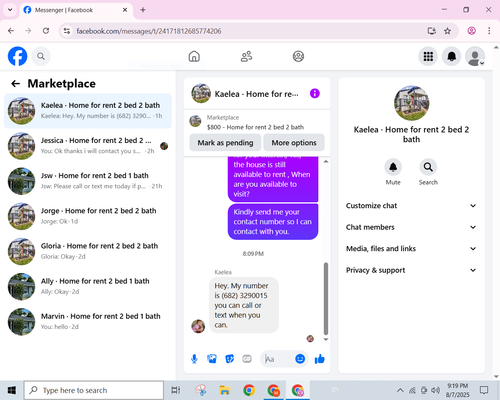Click the Windows Start button
Screen dimensions: 500x400
[x=12, y=390]
